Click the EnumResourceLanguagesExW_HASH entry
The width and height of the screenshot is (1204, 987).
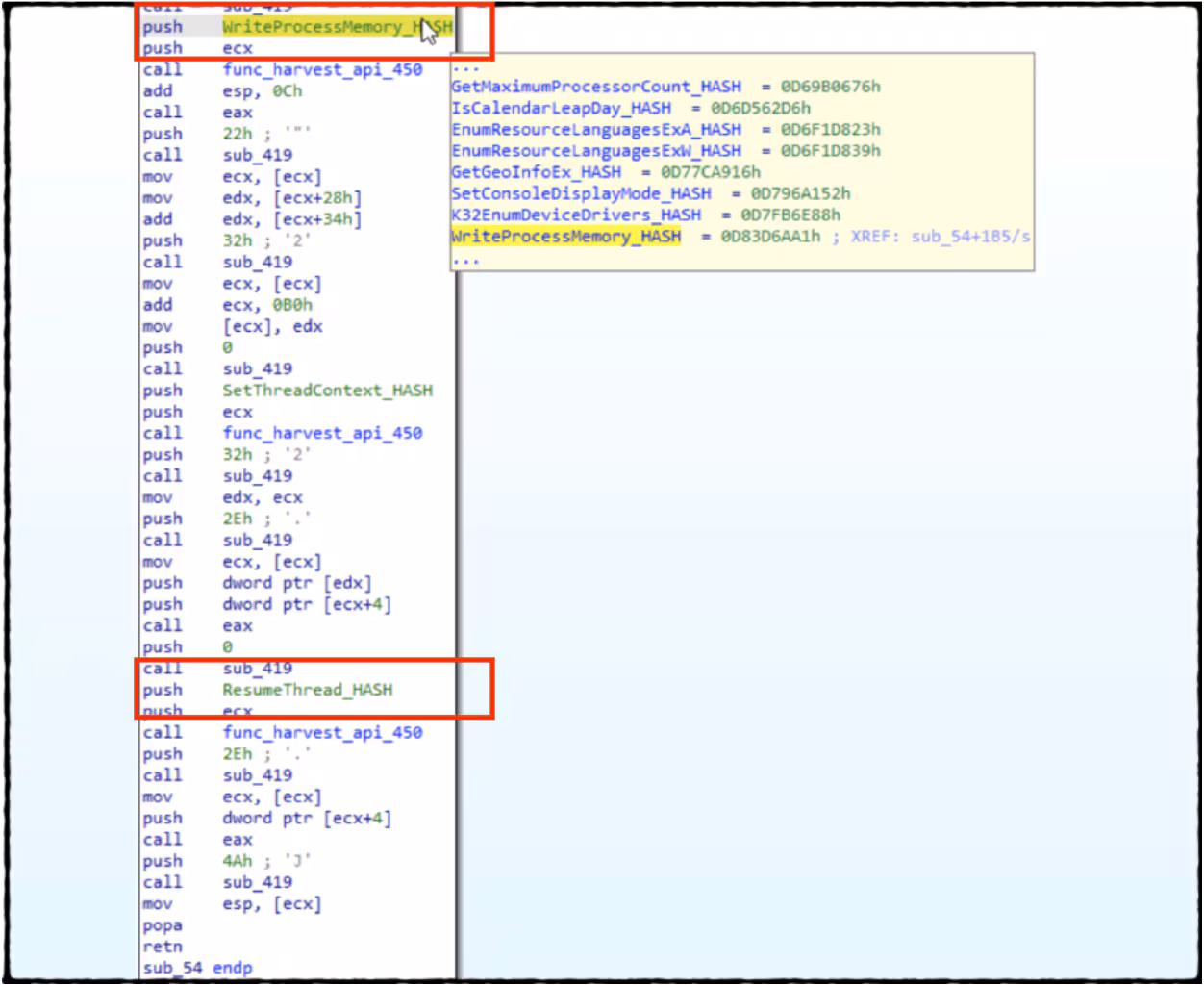click(595, 150)
